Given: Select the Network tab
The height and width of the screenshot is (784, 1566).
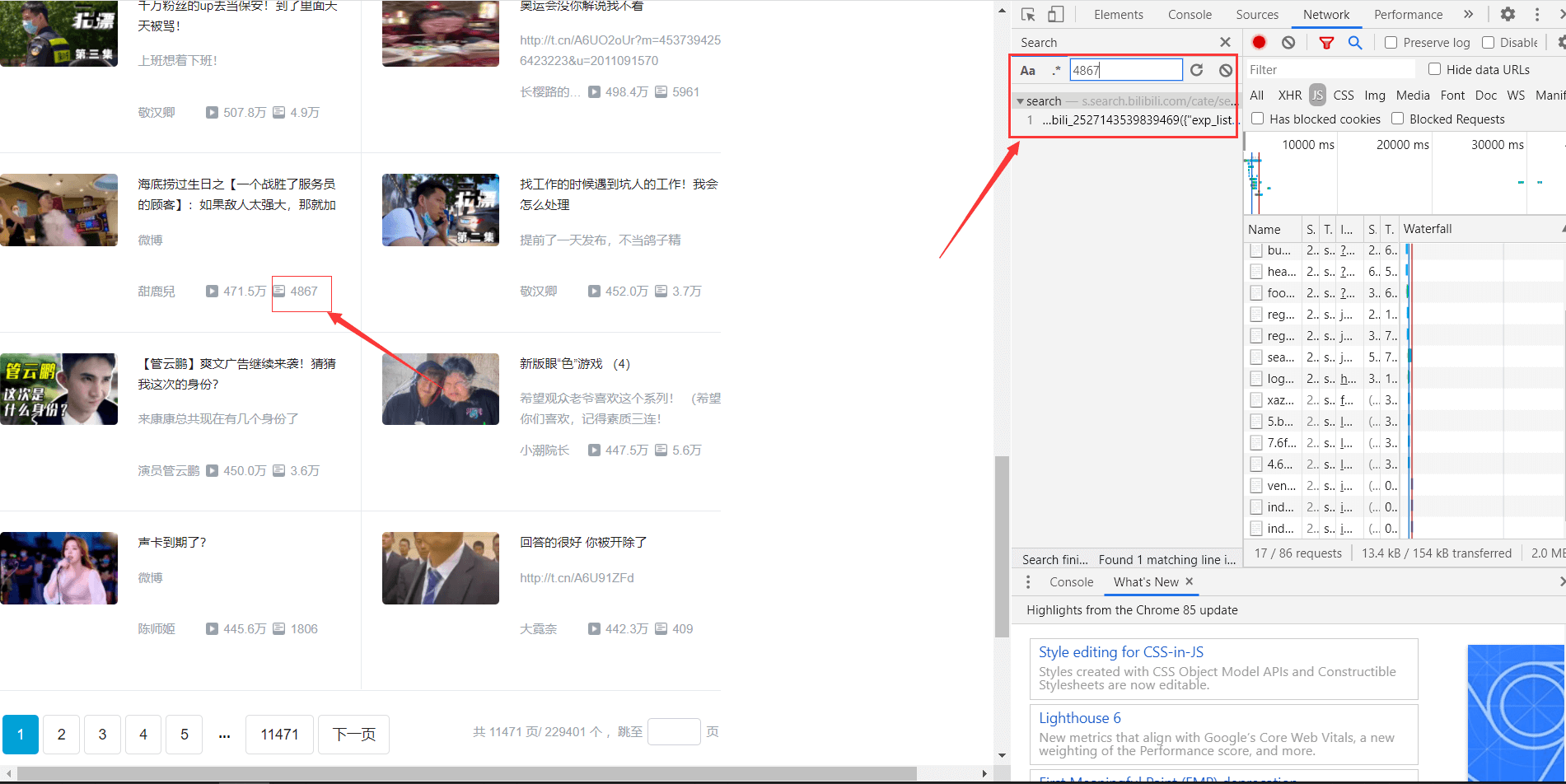Looking at the screenshot, I should (x=1326, y=15).
